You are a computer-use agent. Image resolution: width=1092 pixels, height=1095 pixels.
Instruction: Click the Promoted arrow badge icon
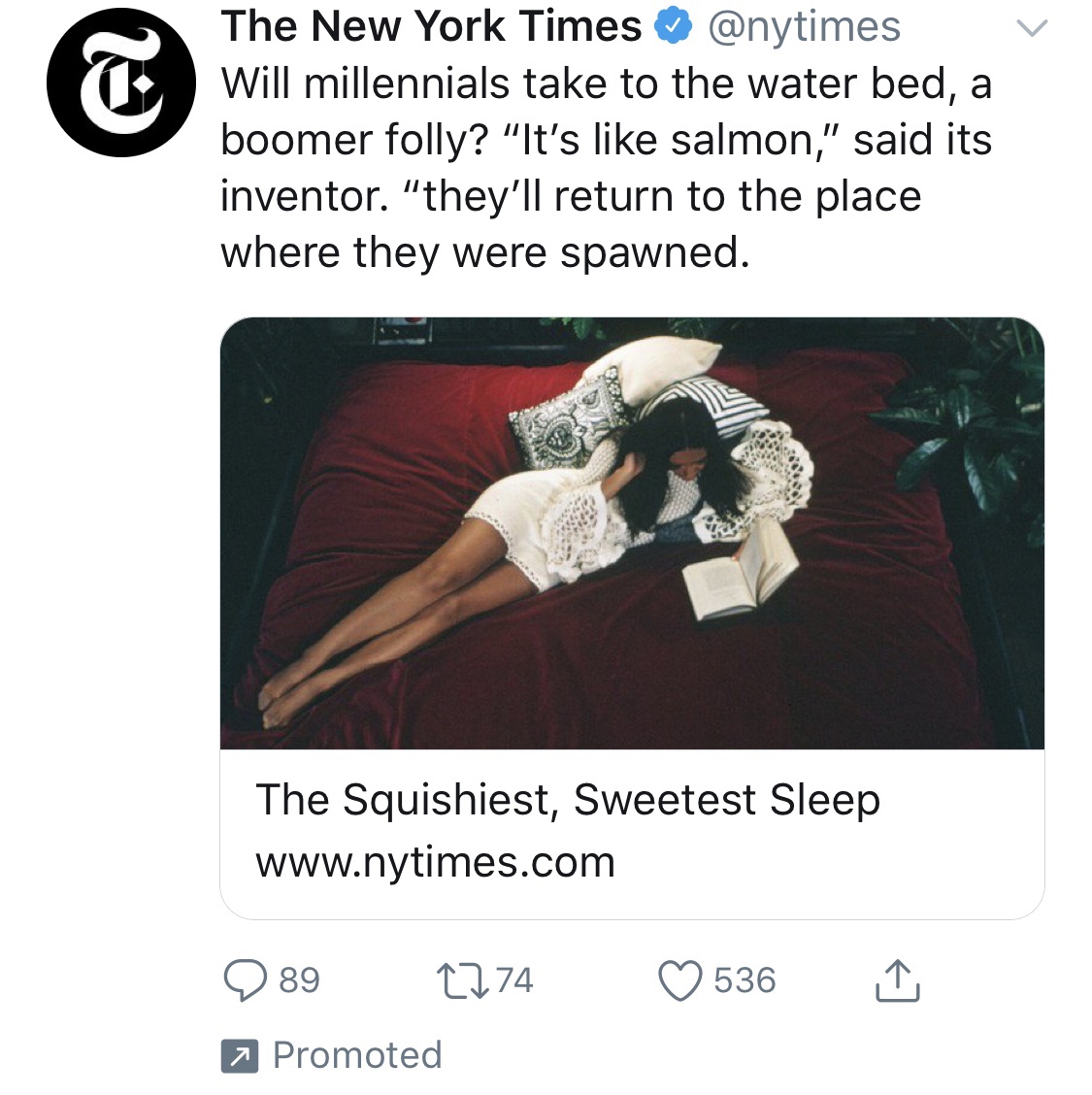click(240, 1056)
